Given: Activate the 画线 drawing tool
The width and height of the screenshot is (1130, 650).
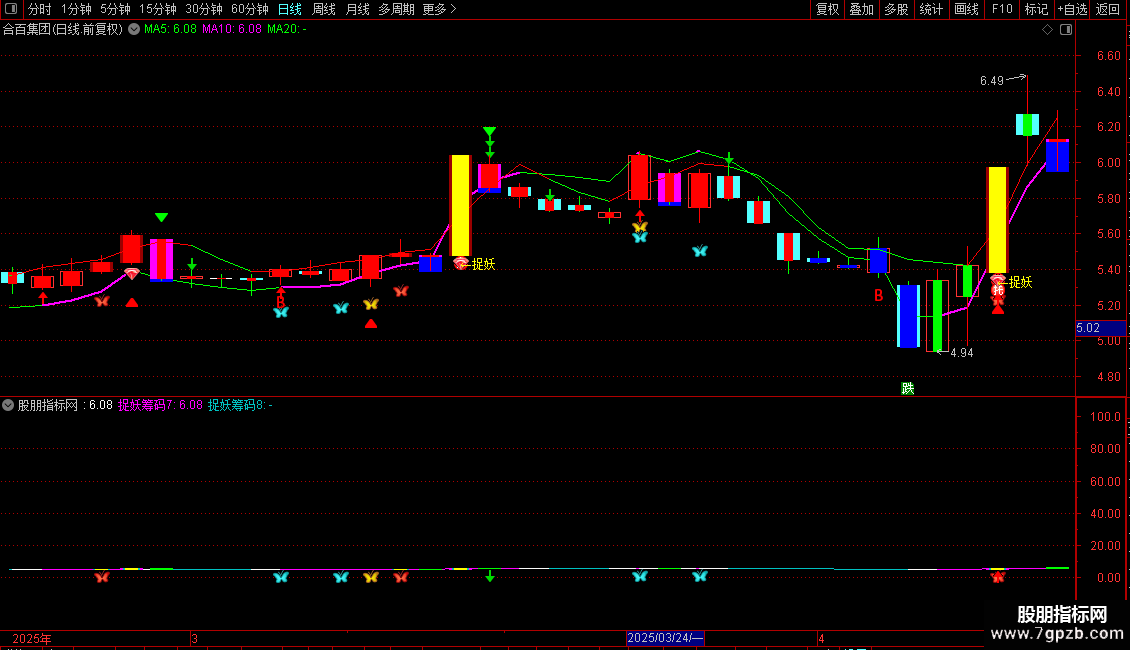Looking at the screenshot, I should click(x=966, y=9).
